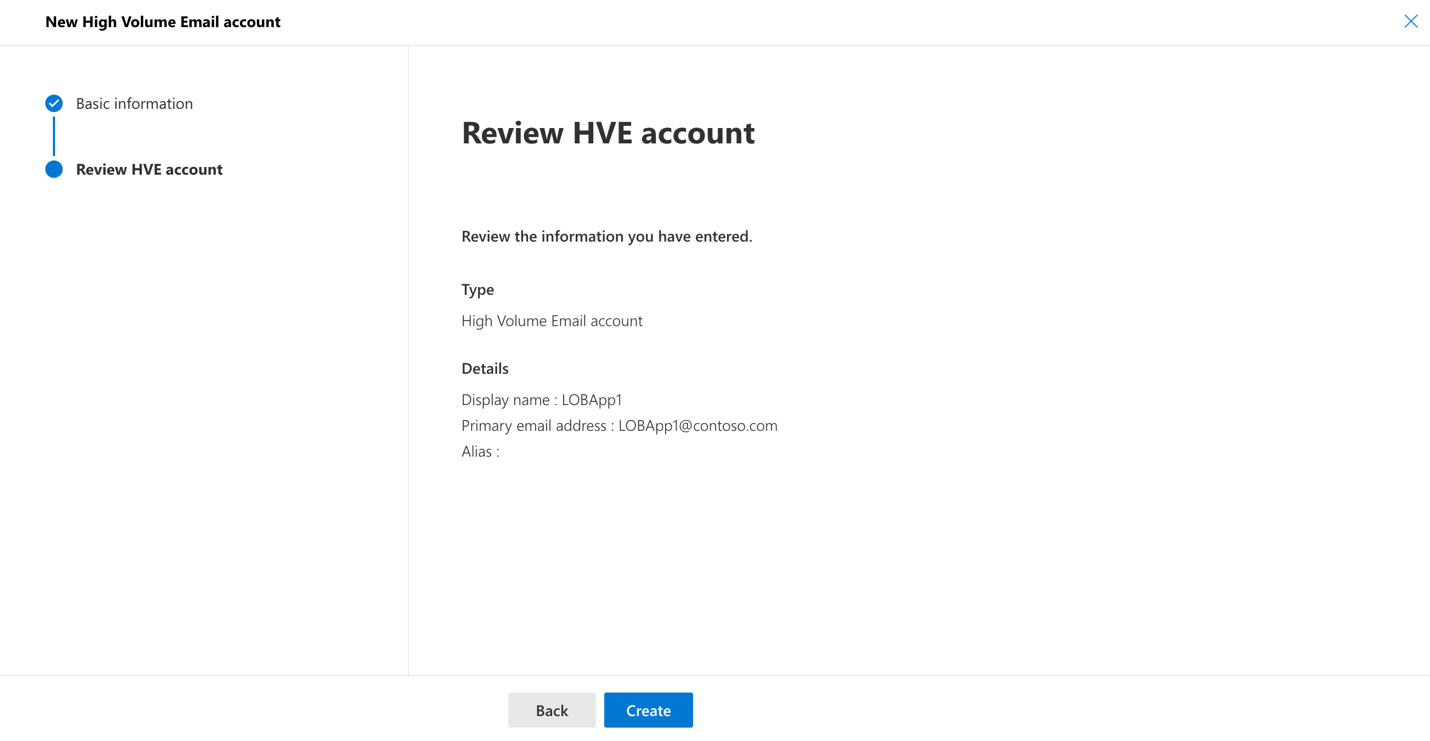Click the LOBApp1@contoso.com email address
The image size is (1430, 741).
point(697,426)
